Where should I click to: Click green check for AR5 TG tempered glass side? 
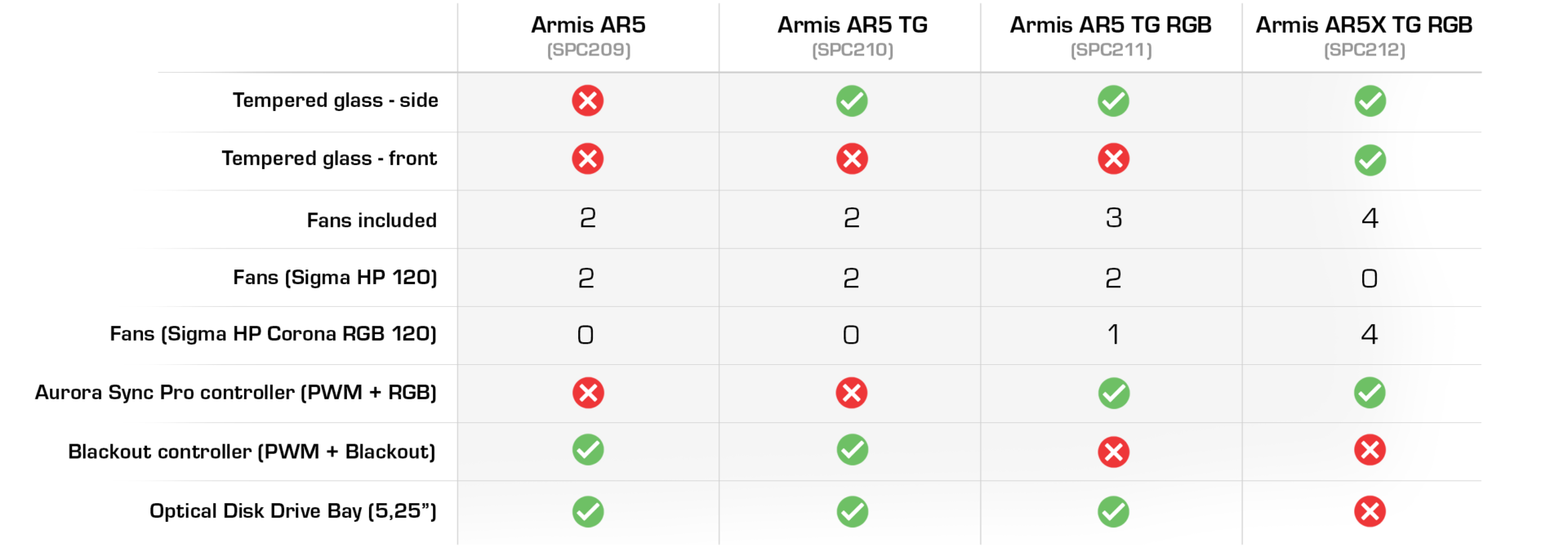852,100
